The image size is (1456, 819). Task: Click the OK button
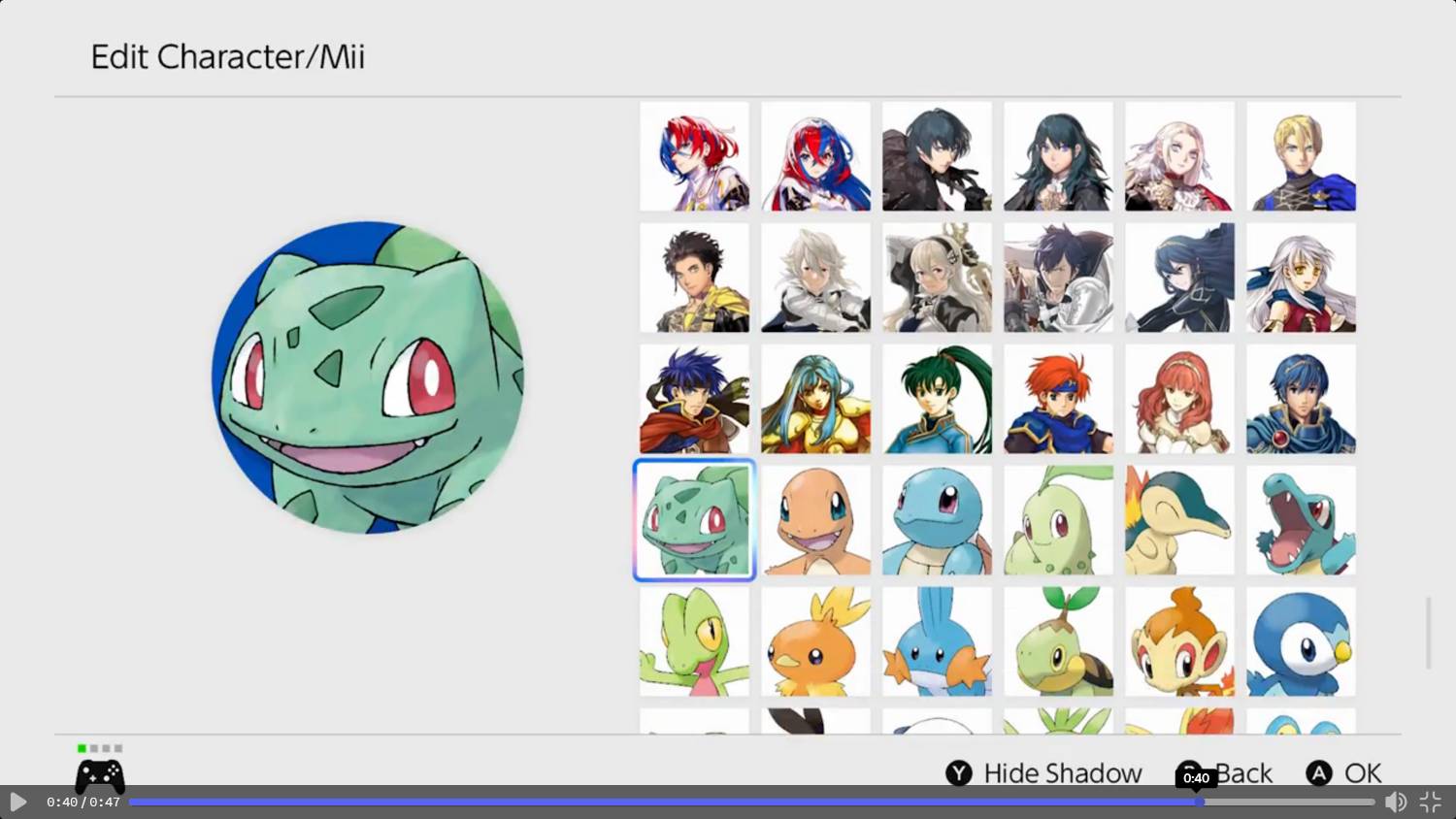pyautogui.click(x=1343, y=773)
